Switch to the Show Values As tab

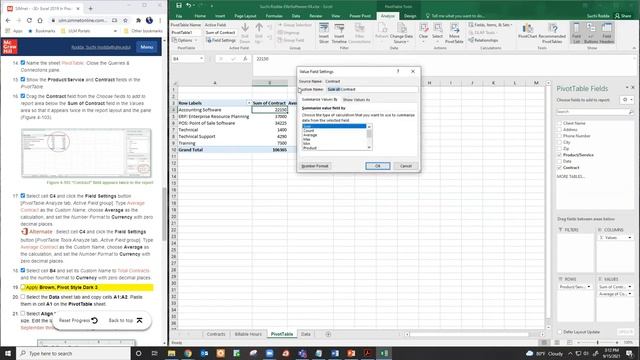click(x=356, y=100)
